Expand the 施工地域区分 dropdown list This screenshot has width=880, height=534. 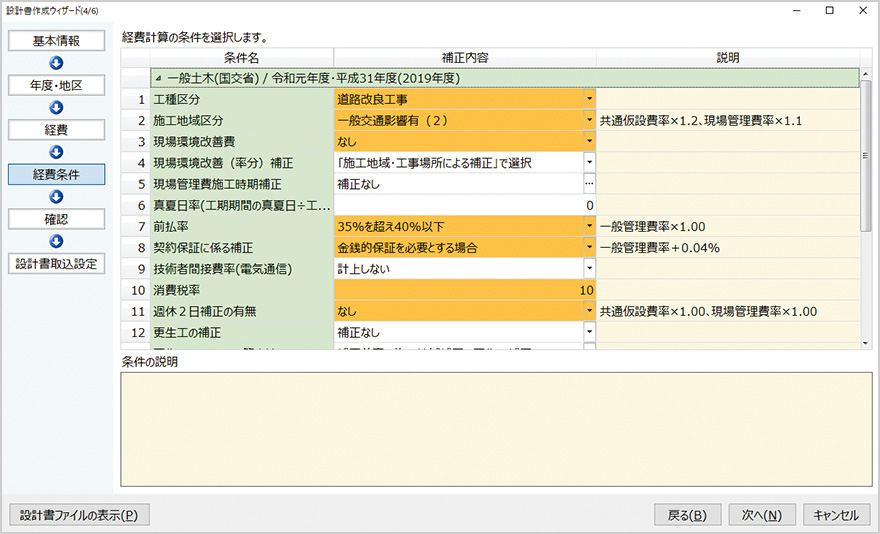coord(589,121)
